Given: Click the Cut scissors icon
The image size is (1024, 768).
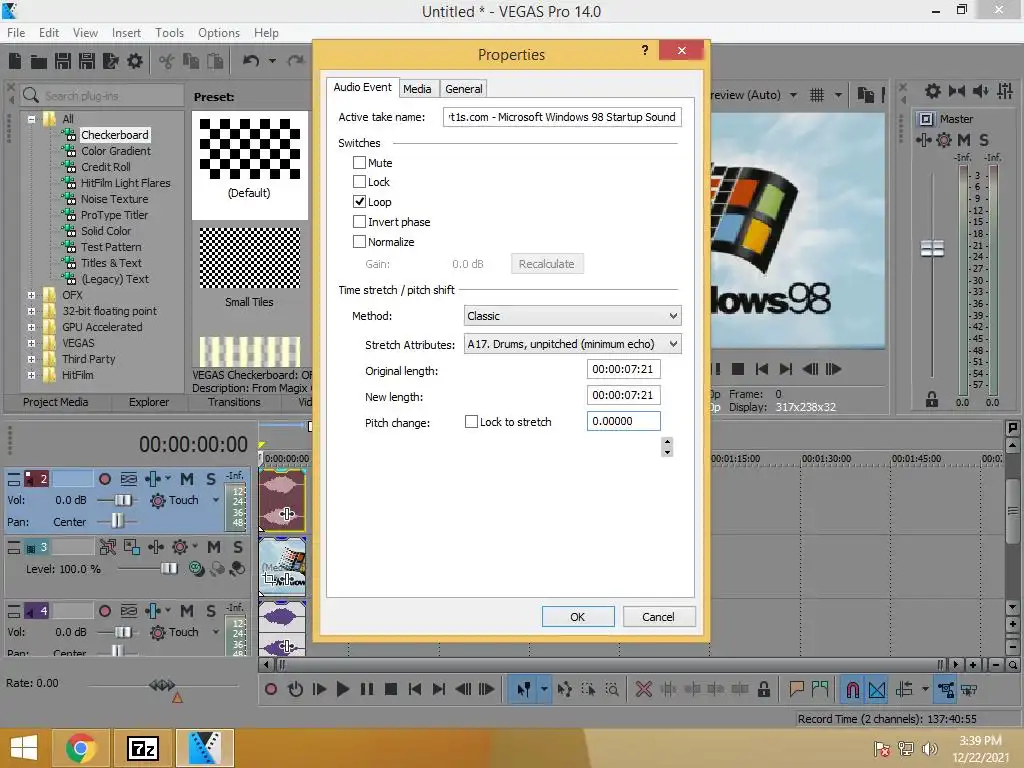Looking at the screenshot, I should (167, 61).
